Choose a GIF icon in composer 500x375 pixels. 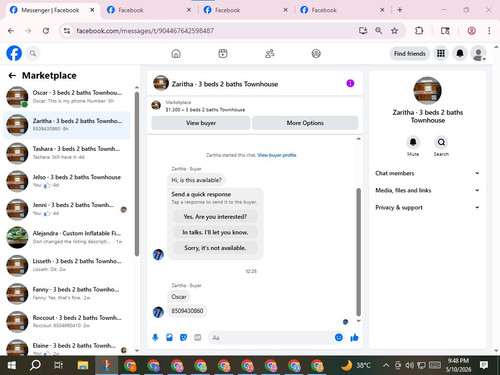coord(198,338)
